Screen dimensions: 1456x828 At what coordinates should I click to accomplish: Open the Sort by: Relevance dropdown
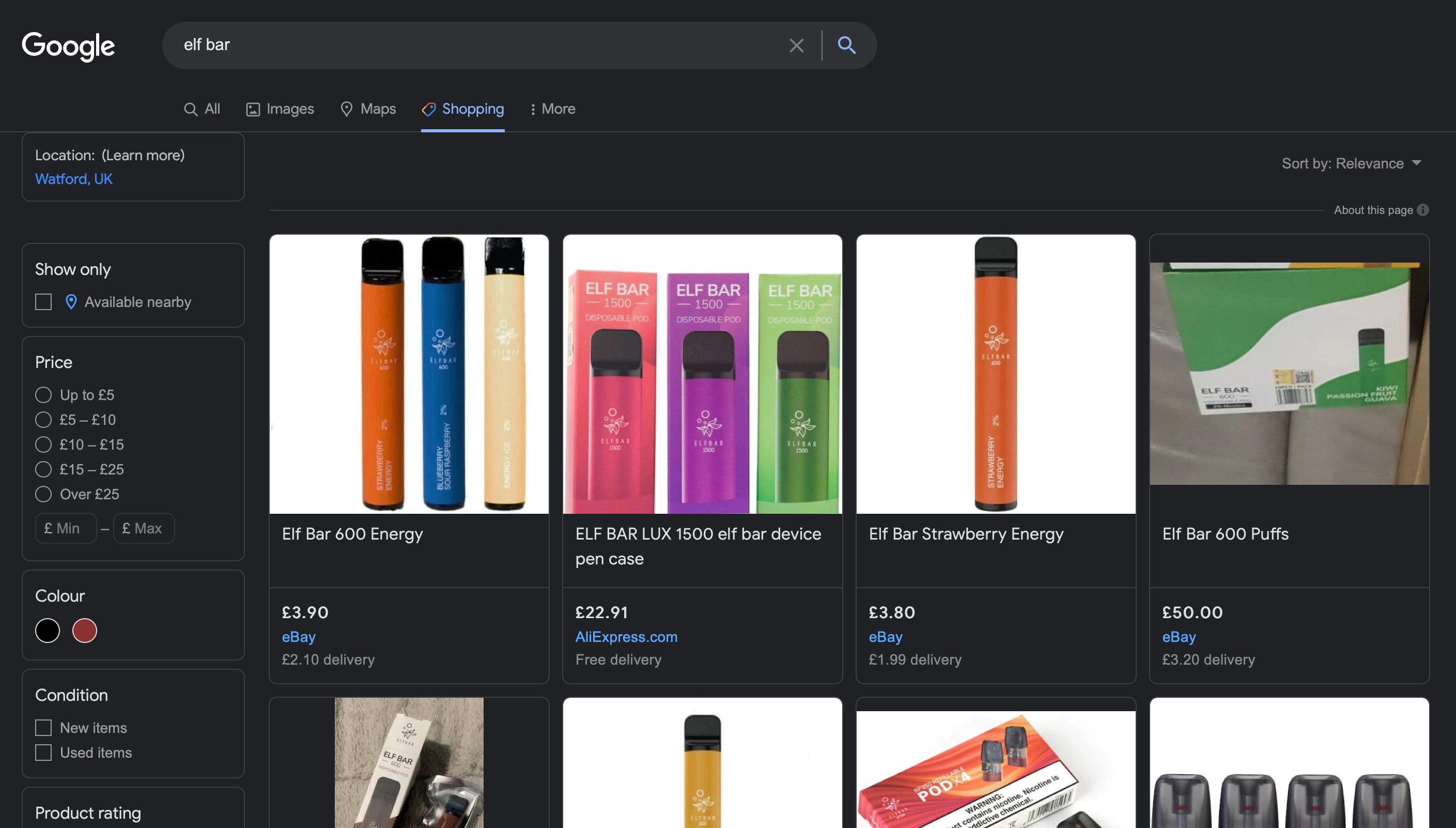[1352, 164]
